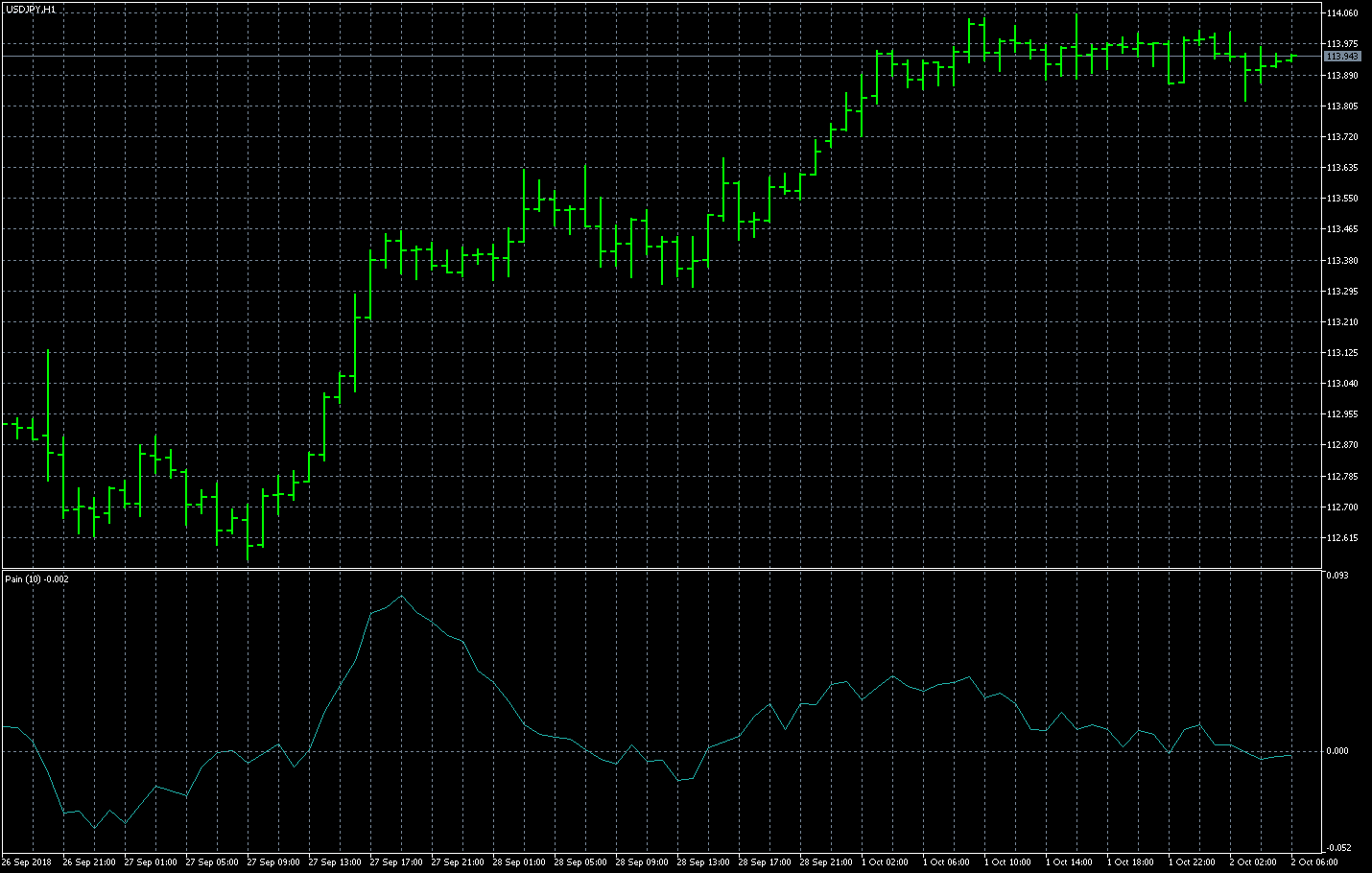
Task: Click the 114.060 price axis label
Action: click(x=1341, y=13)
